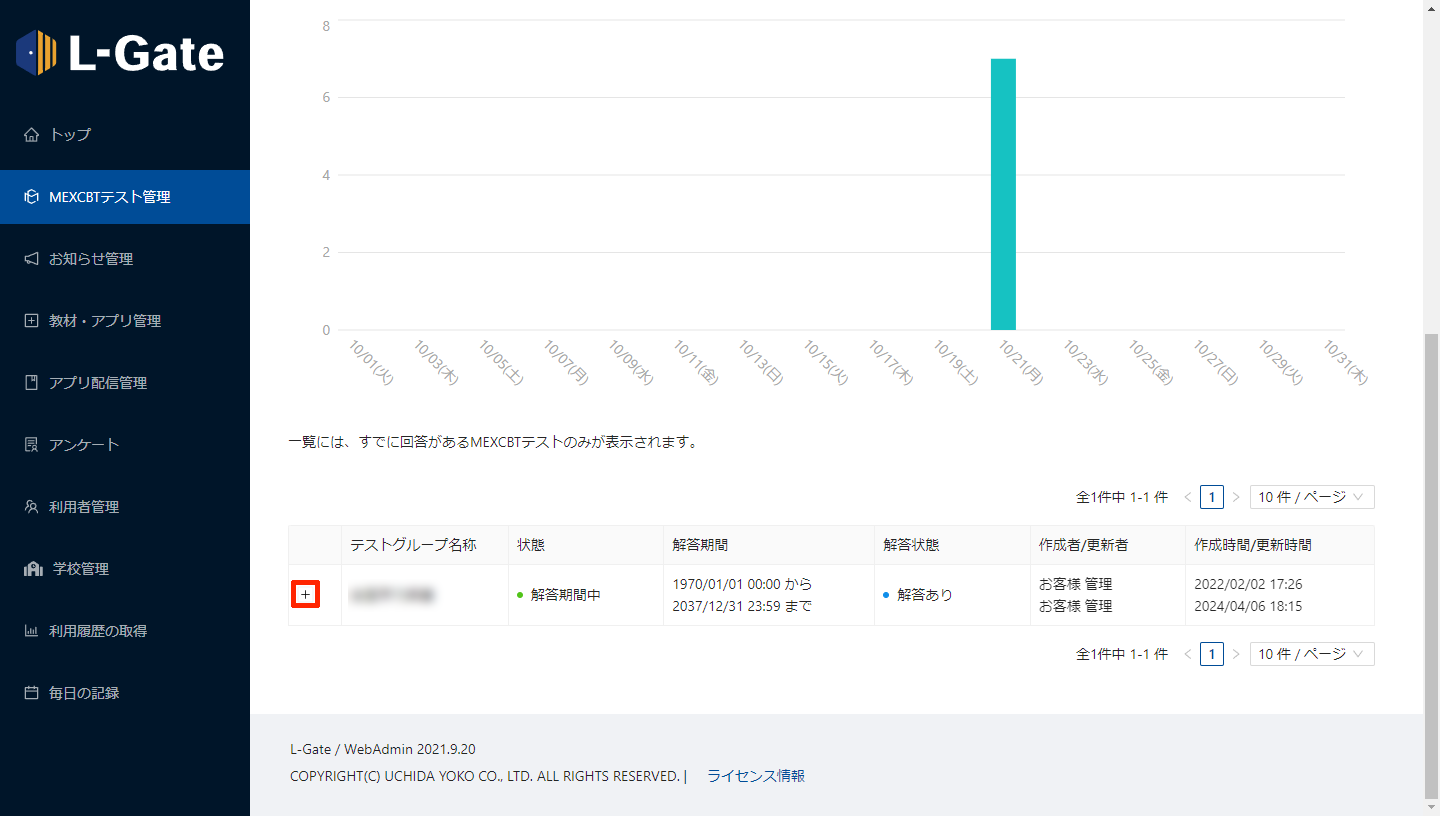This screenshot has height=816, width=1440.
Task: Expand the test group row with plus button
Action: (x=306, y=595)
